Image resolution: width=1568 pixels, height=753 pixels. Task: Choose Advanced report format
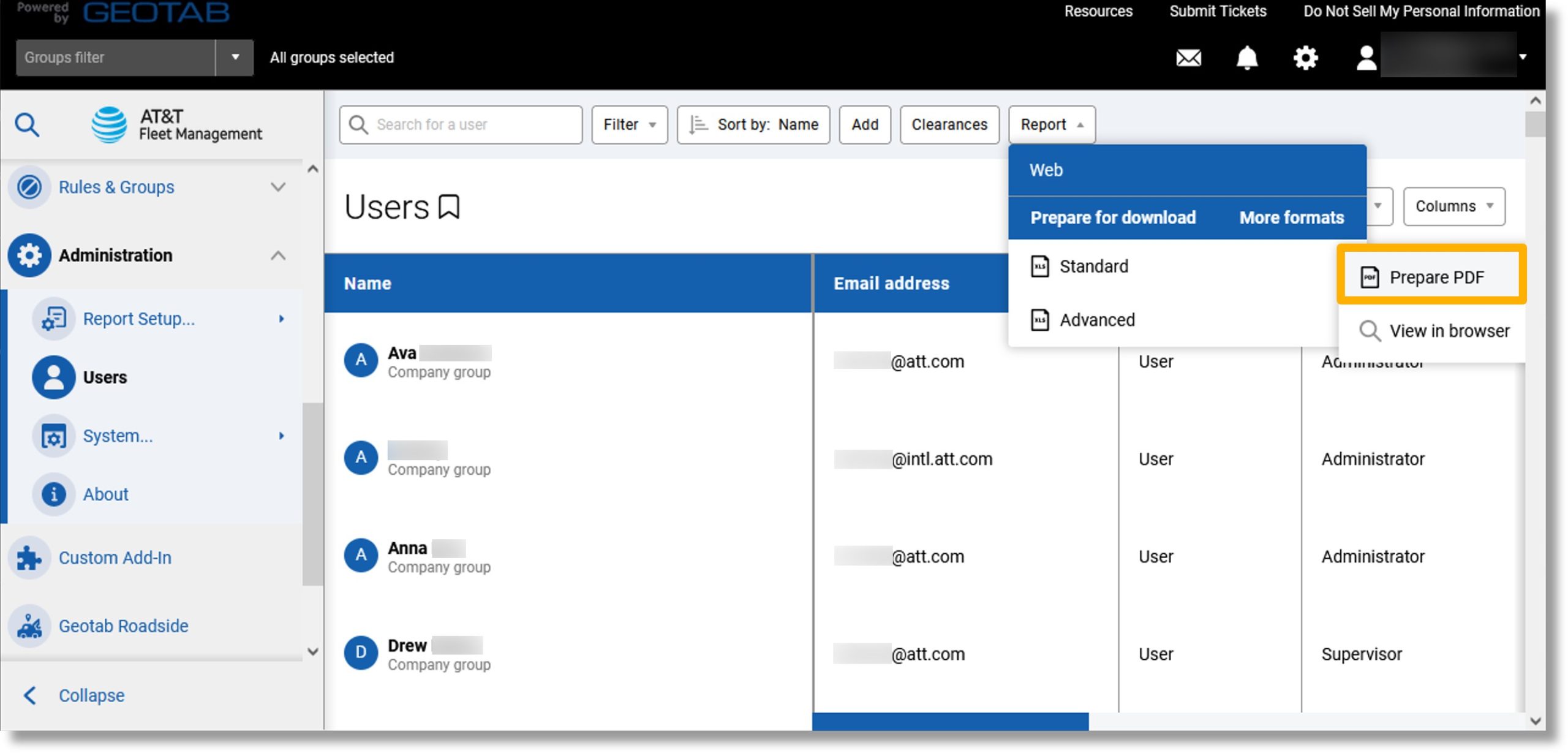click(1173, 320)
